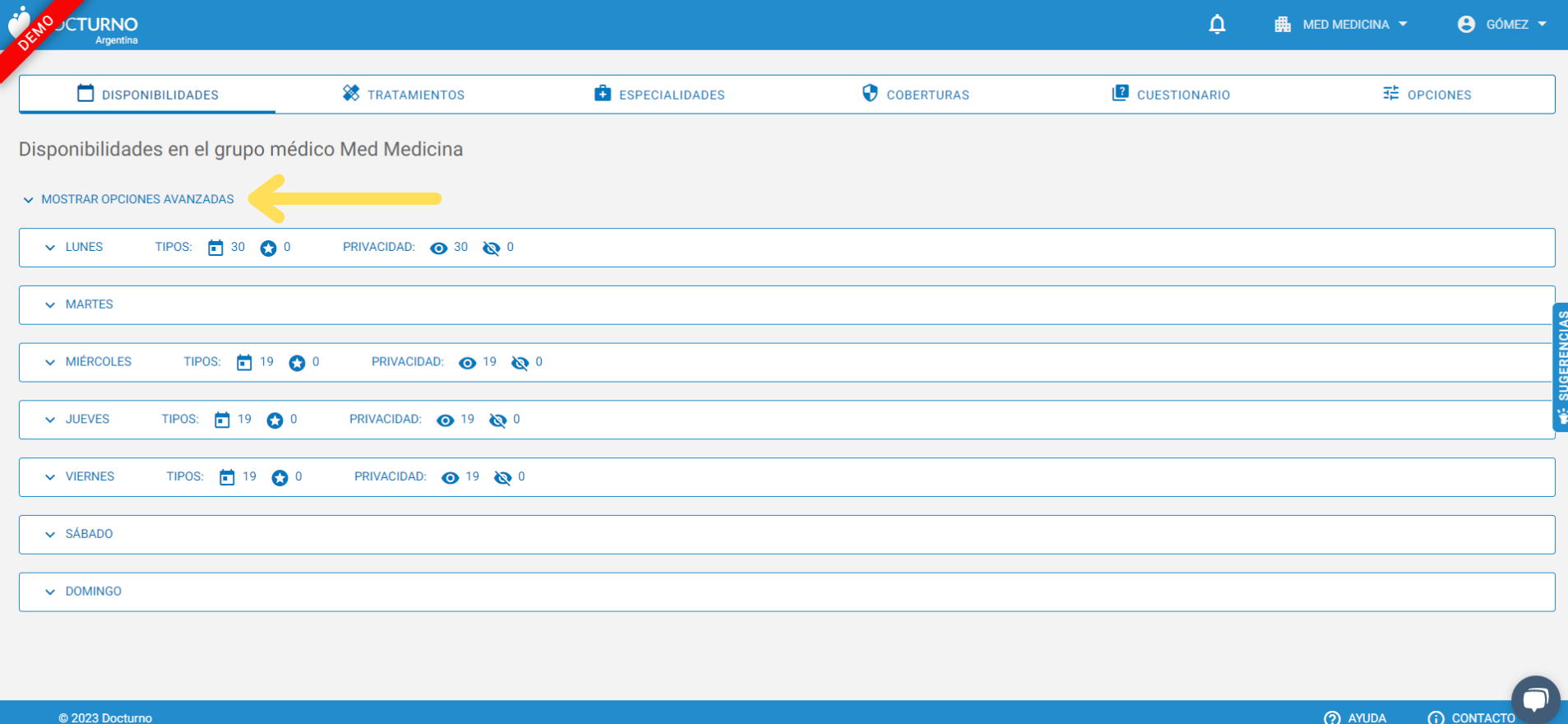Click the calendar icon on Disponibilidades tab

86,93
